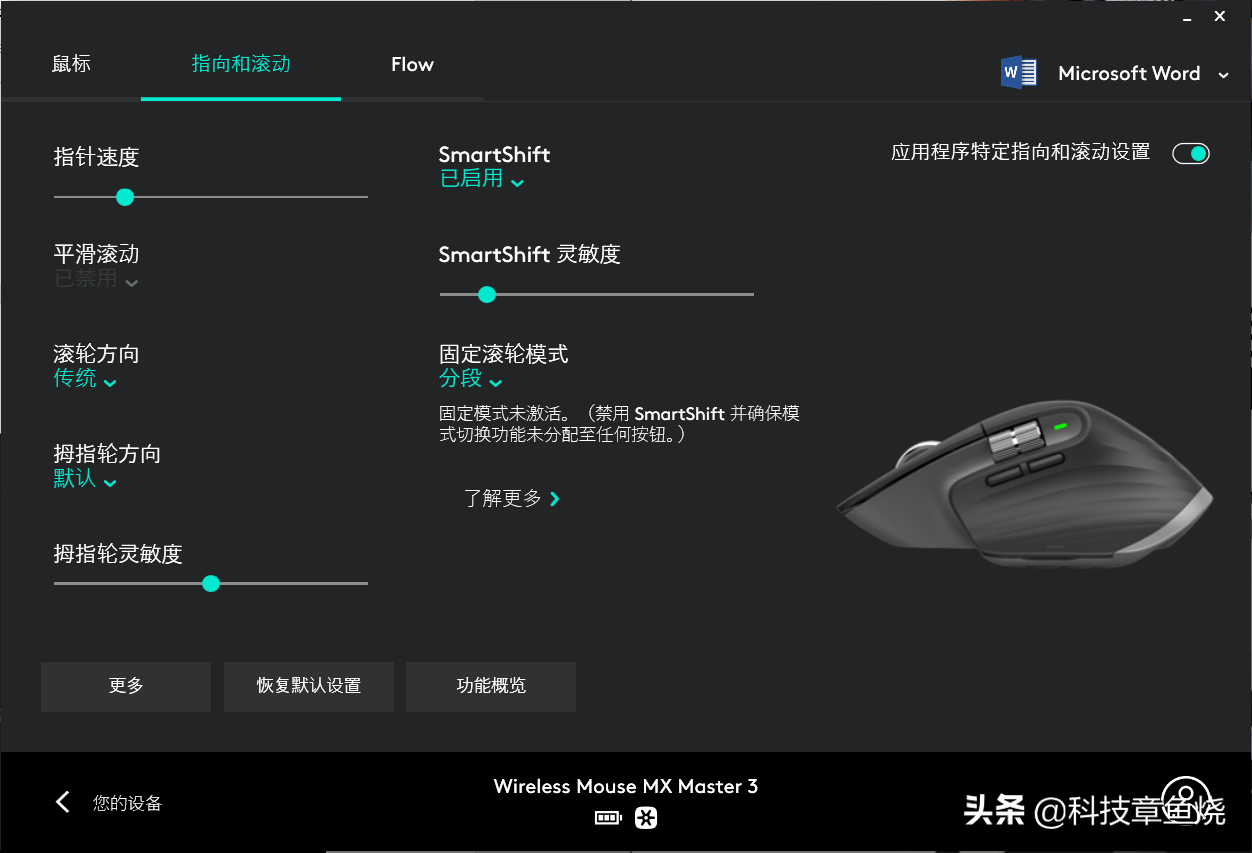Click the back arrow beside 您的设备

[63, 802]
